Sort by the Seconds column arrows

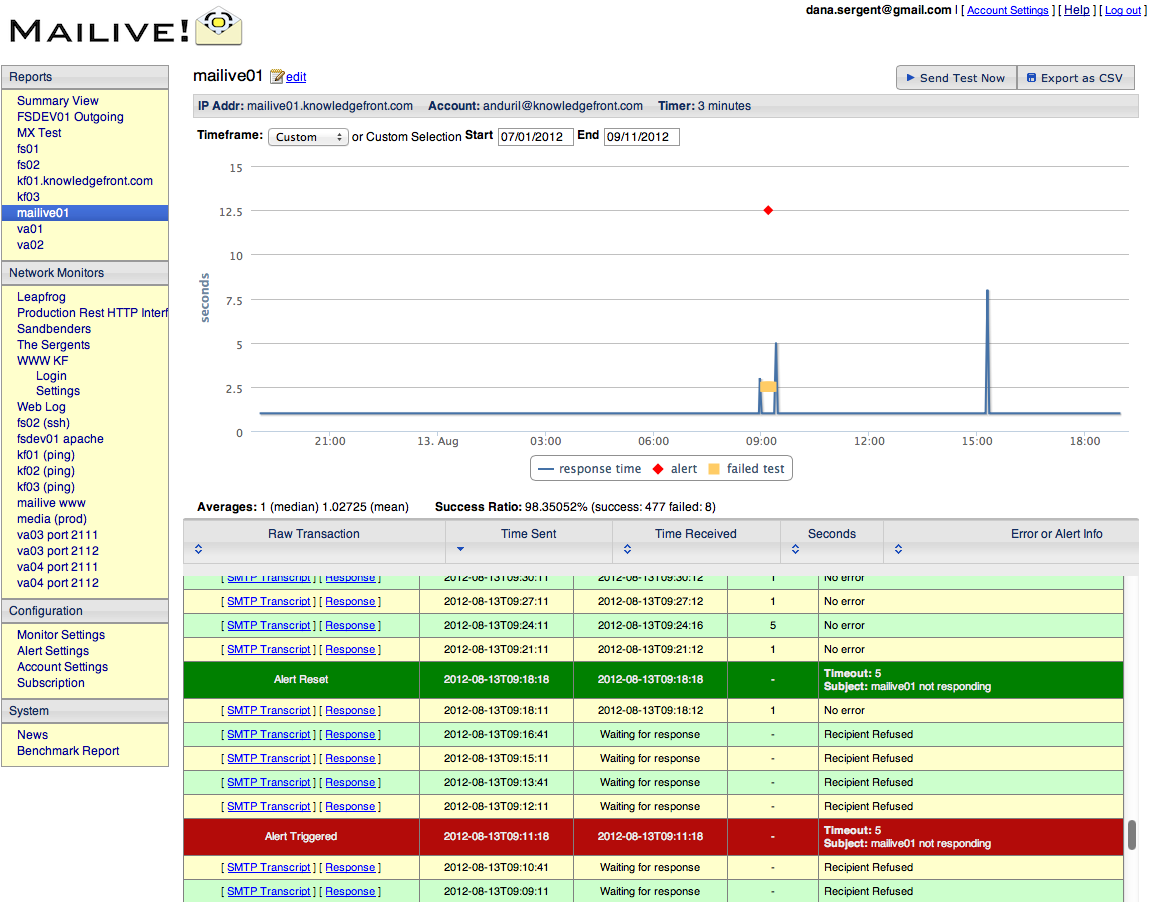point(795,549)
